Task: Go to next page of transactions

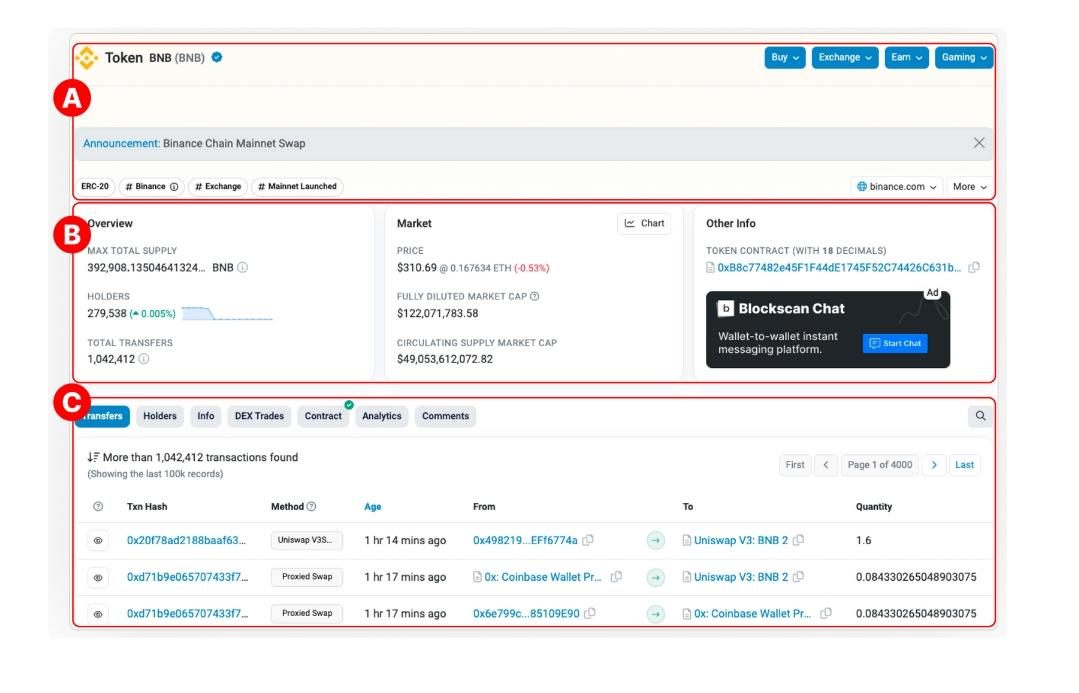Action: tap(934, 465)
